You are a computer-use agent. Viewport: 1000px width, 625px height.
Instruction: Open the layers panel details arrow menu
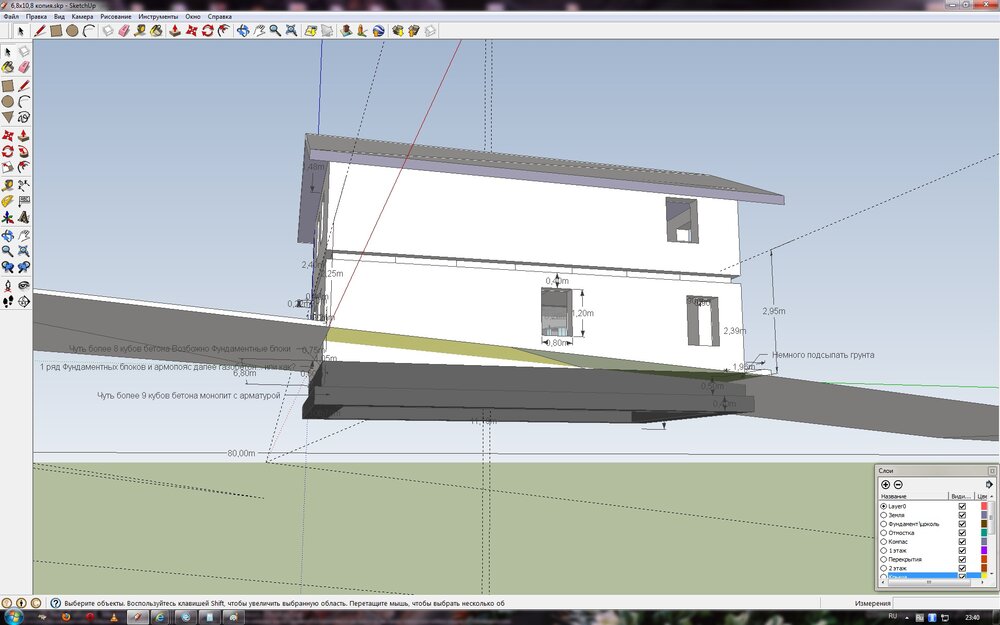coord(989,484)
